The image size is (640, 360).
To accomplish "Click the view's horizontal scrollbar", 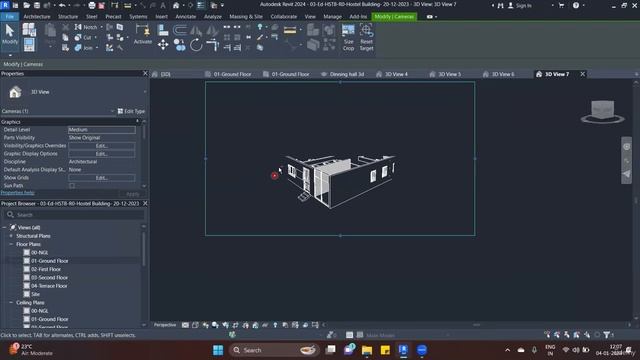I will [476, 325].
